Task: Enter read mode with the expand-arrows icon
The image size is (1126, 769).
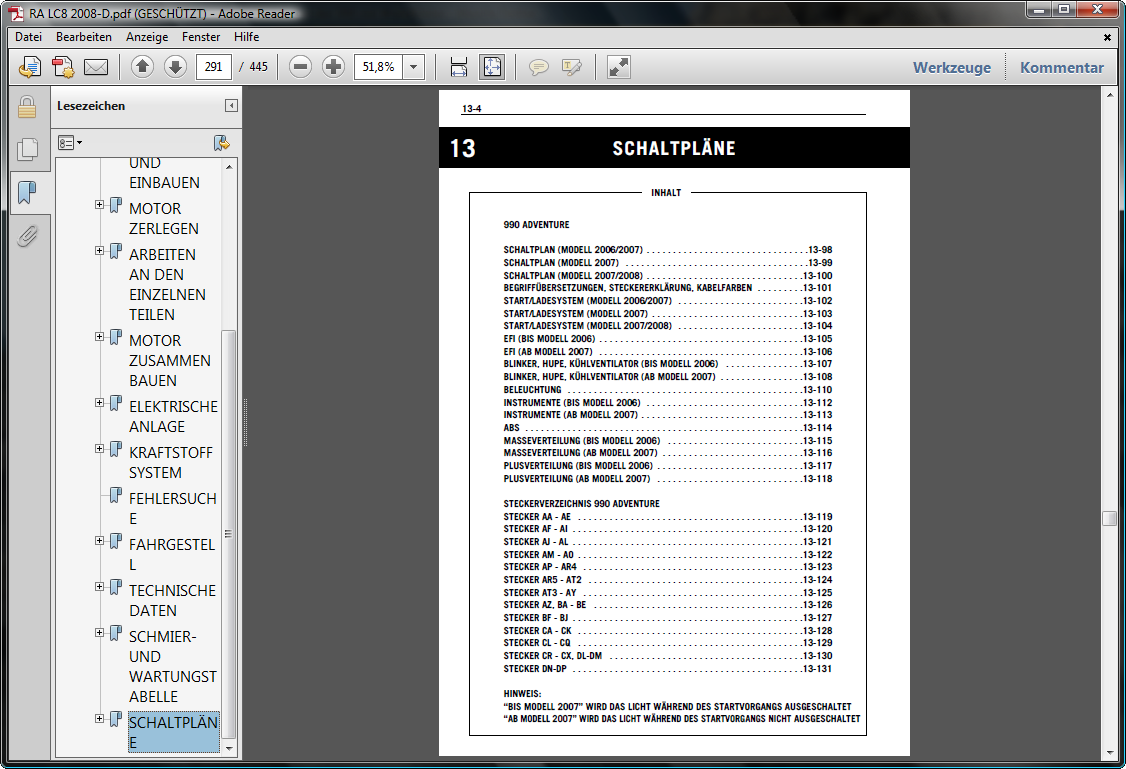Action: point(619,67)
